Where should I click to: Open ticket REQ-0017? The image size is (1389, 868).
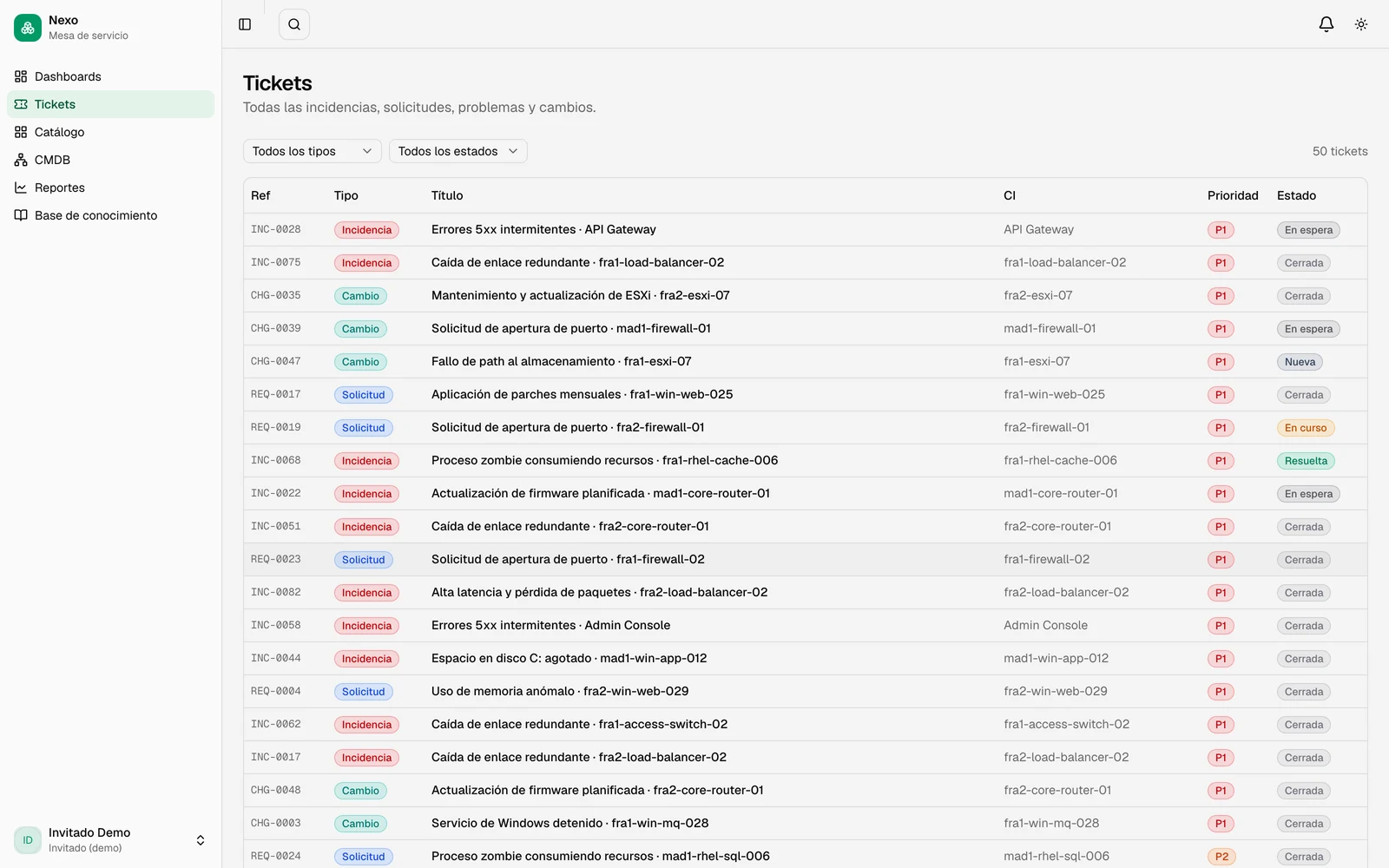coord(805,395)
